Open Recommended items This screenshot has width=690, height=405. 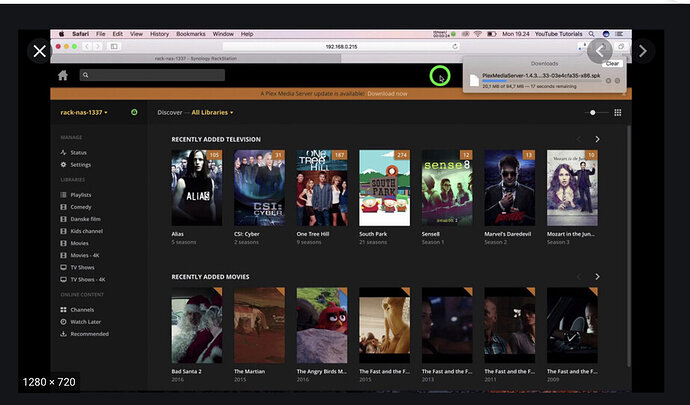[84, 334]
